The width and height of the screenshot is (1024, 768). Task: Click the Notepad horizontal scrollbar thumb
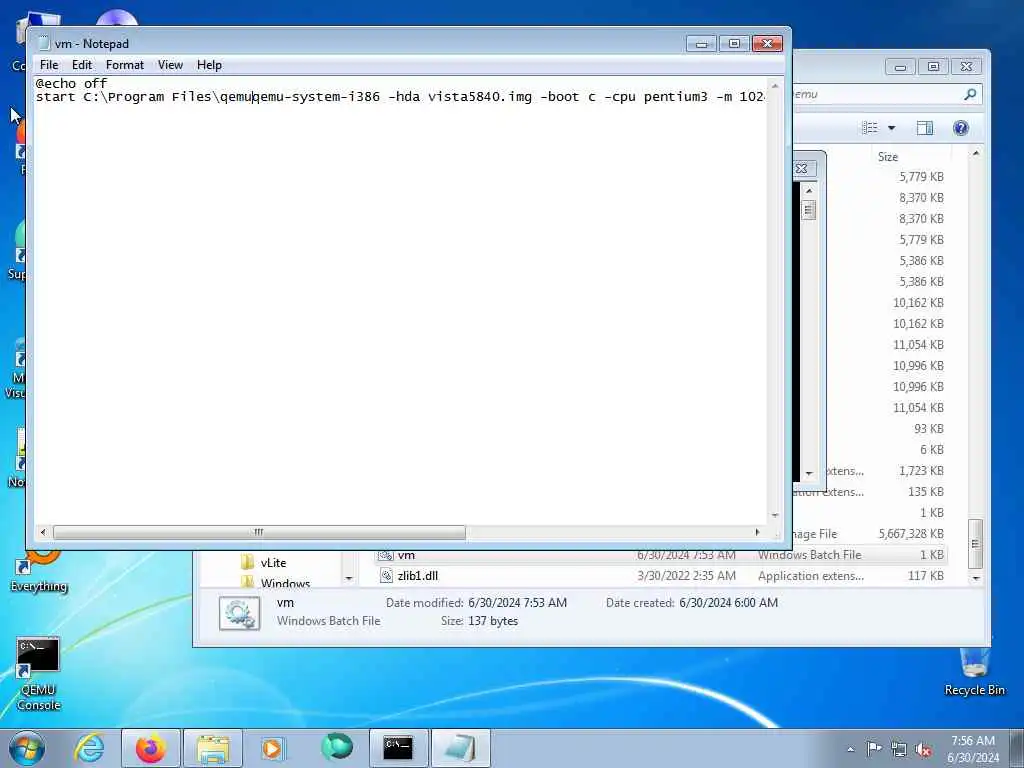coord(259,532)
